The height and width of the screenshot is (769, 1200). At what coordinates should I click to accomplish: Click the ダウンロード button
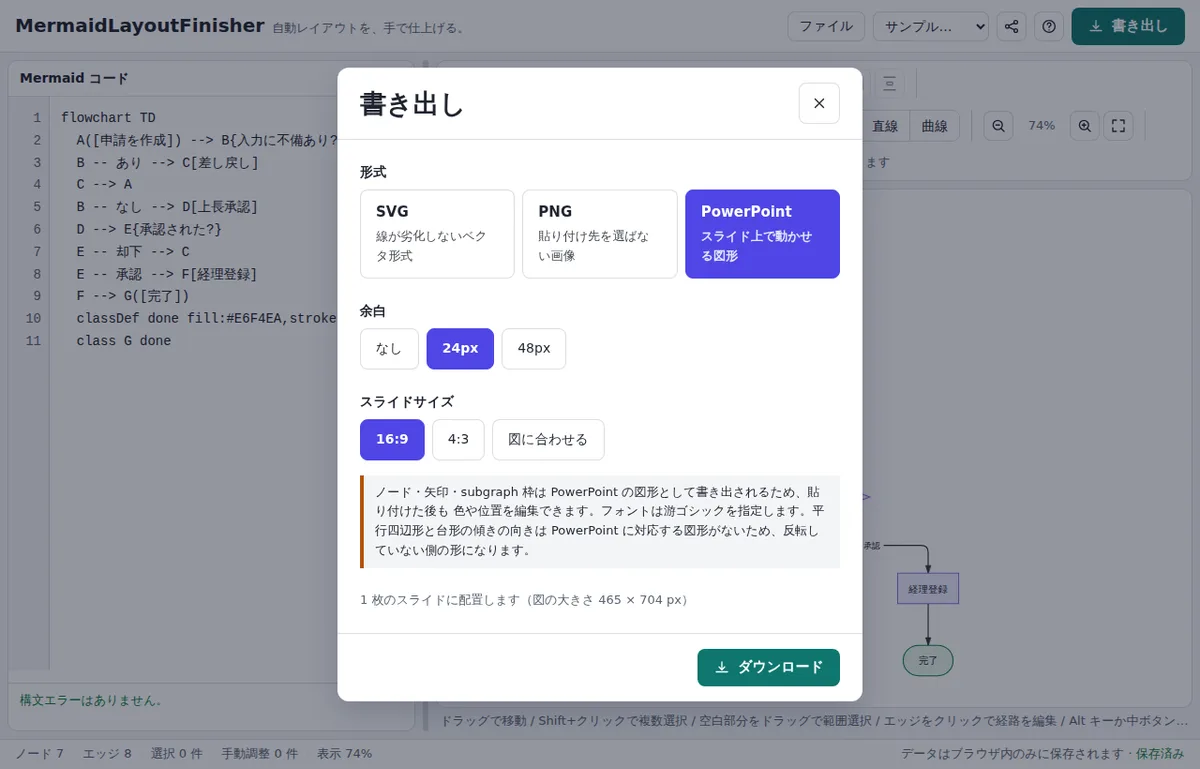tap(768, 667)
